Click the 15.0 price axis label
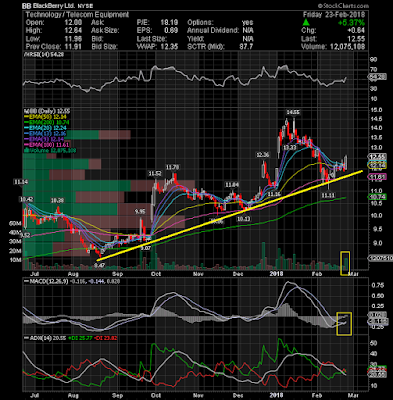Viewport: 393px width, 400px height. click(x=377, y=110)
